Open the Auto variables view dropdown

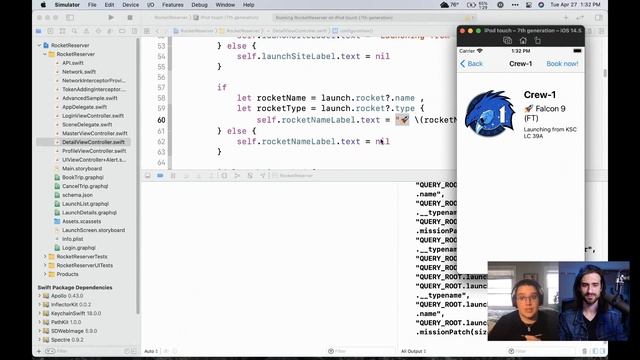[x=151, y=351]
